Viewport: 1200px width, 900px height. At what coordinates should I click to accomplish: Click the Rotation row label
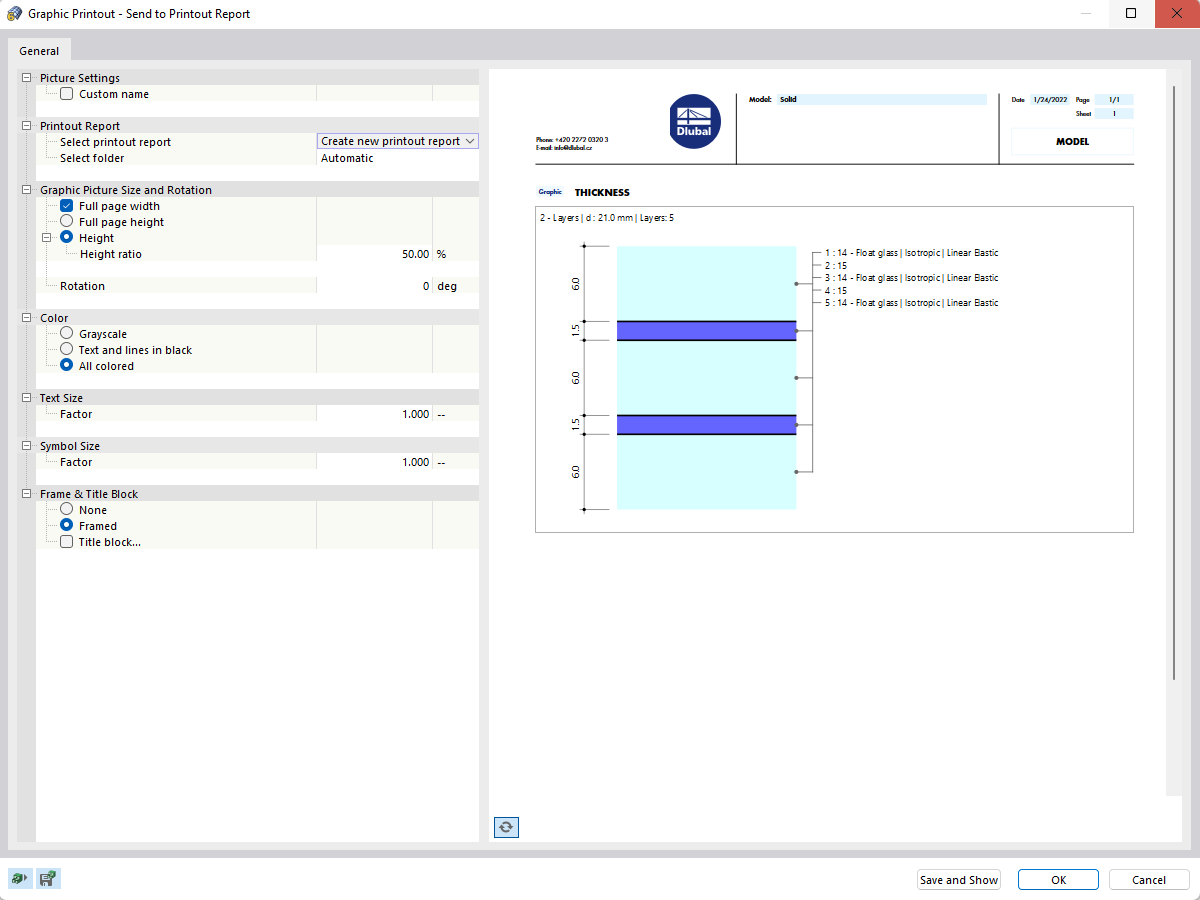pyautogui.click(x=82, y=286)
